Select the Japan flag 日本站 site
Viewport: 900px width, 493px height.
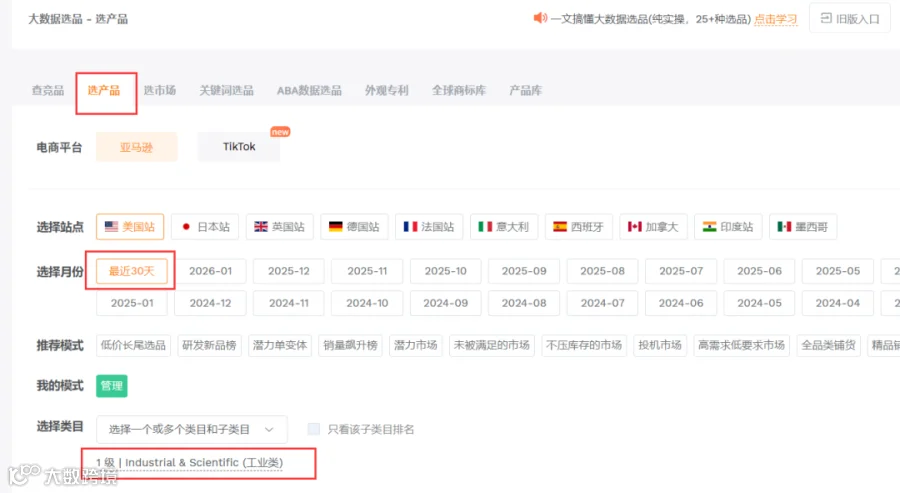coord(205,227)
